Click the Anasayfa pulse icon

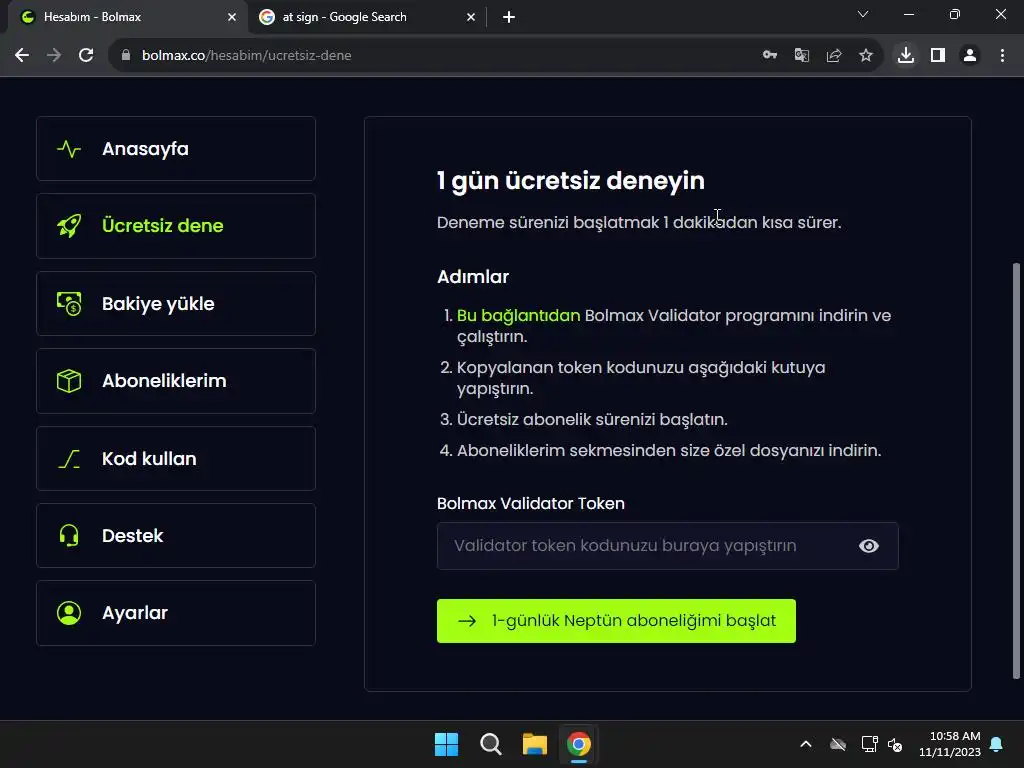click(x=69, y=149)
